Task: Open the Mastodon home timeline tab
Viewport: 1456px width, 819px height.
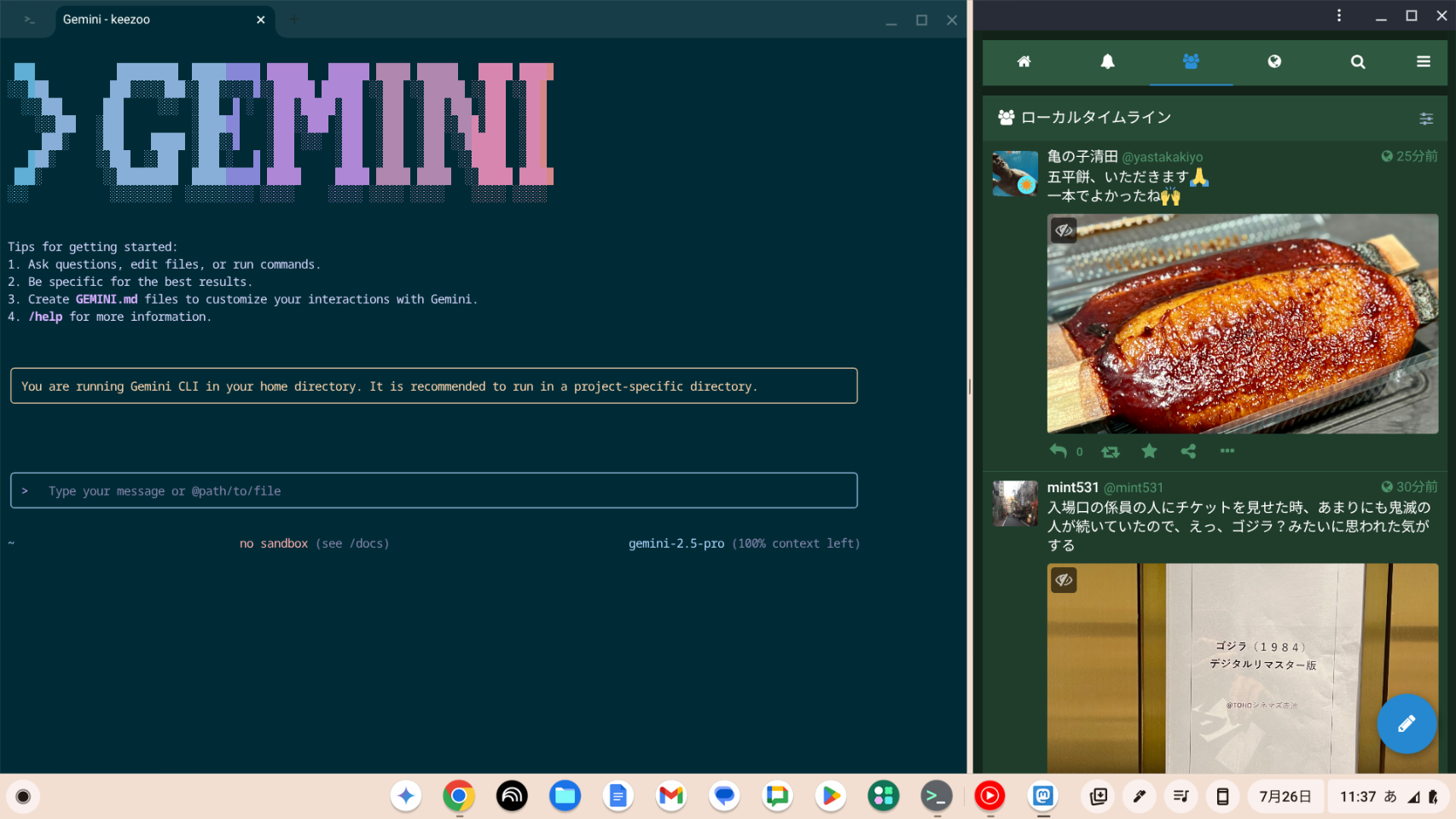Action: pyautogui.click(x=1024, y=61)
